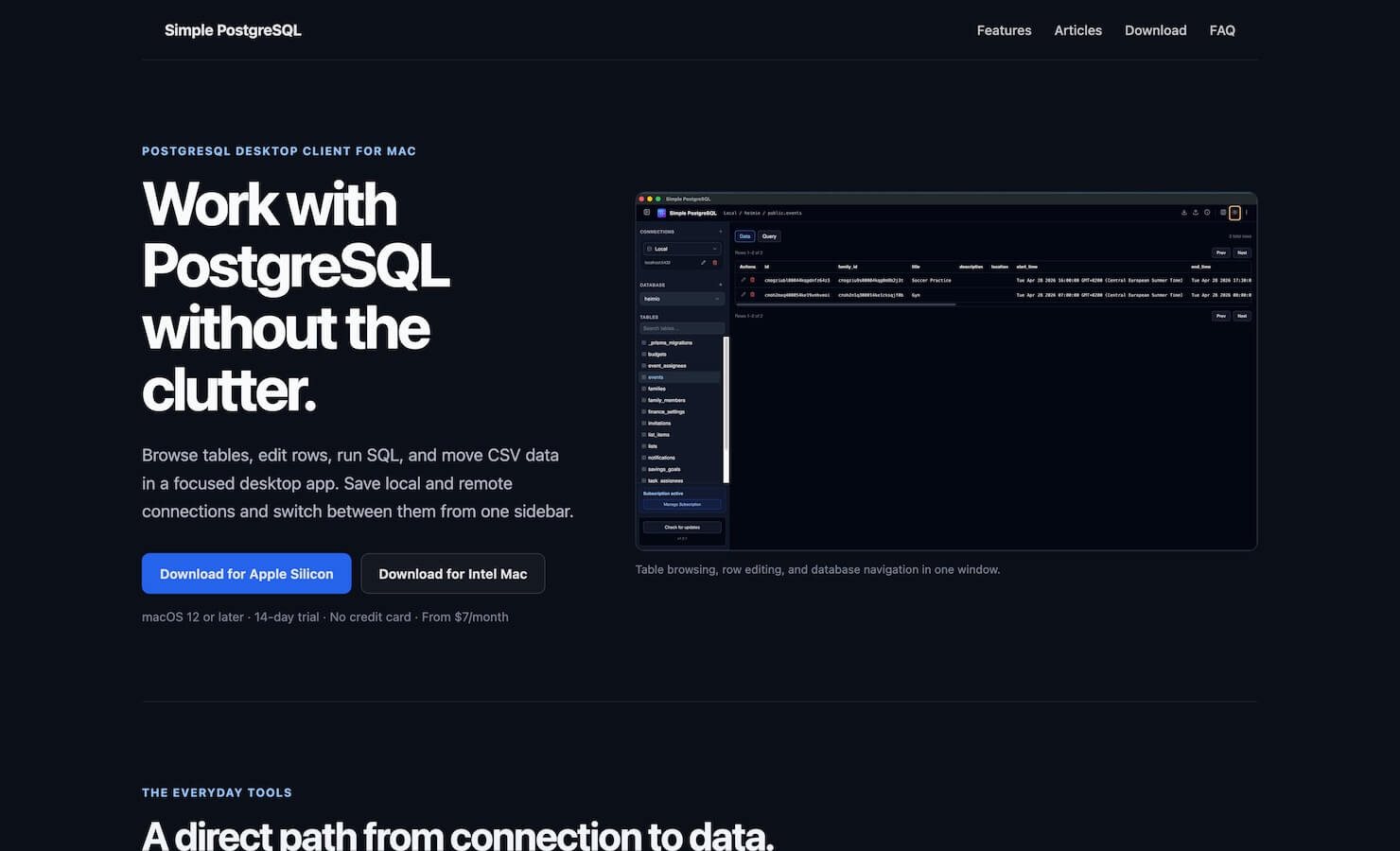Click the caption about table browsing in one window
Viewport: 1400px width, 851px height.
(x=817, y=569)
